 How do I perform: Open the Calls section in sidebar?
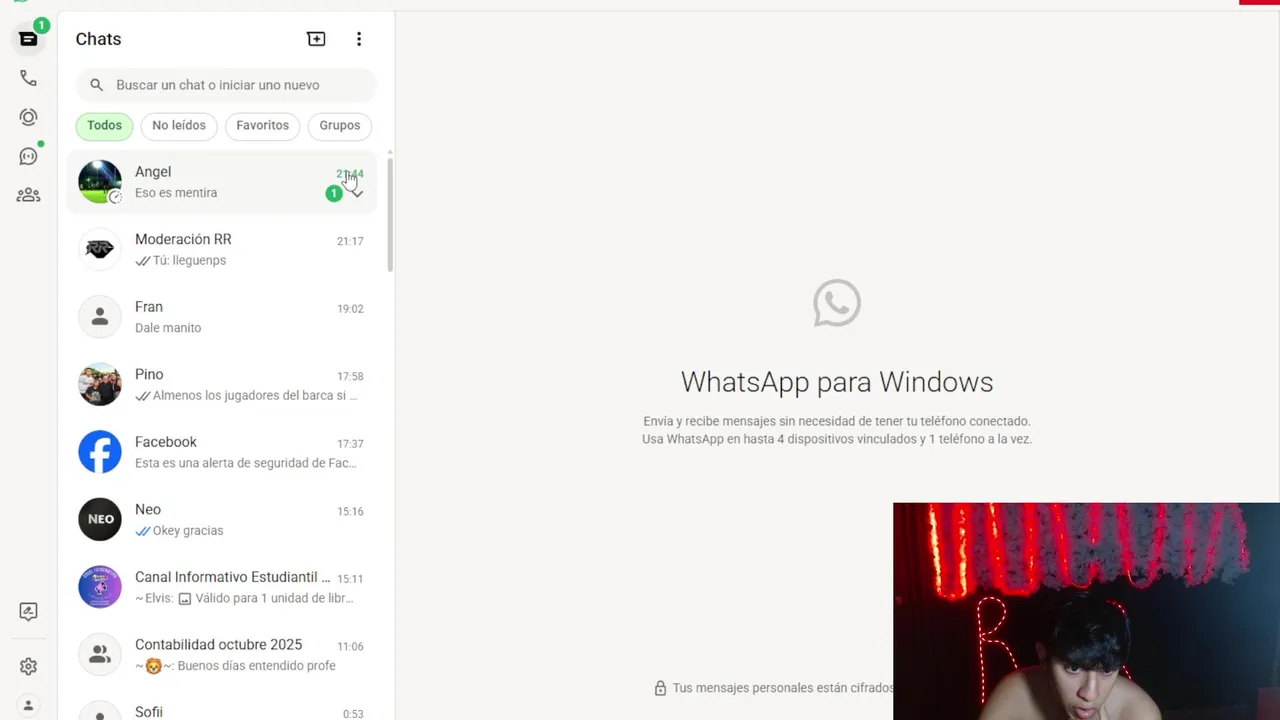pos(28,78)
